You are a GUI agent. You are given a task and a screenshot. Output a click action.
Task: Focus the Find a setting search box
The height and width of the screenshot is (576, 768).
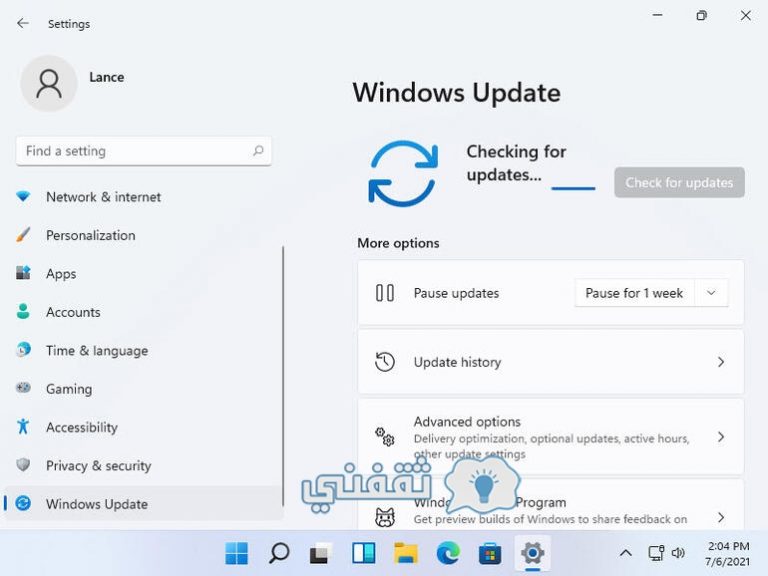click(144, 151)
